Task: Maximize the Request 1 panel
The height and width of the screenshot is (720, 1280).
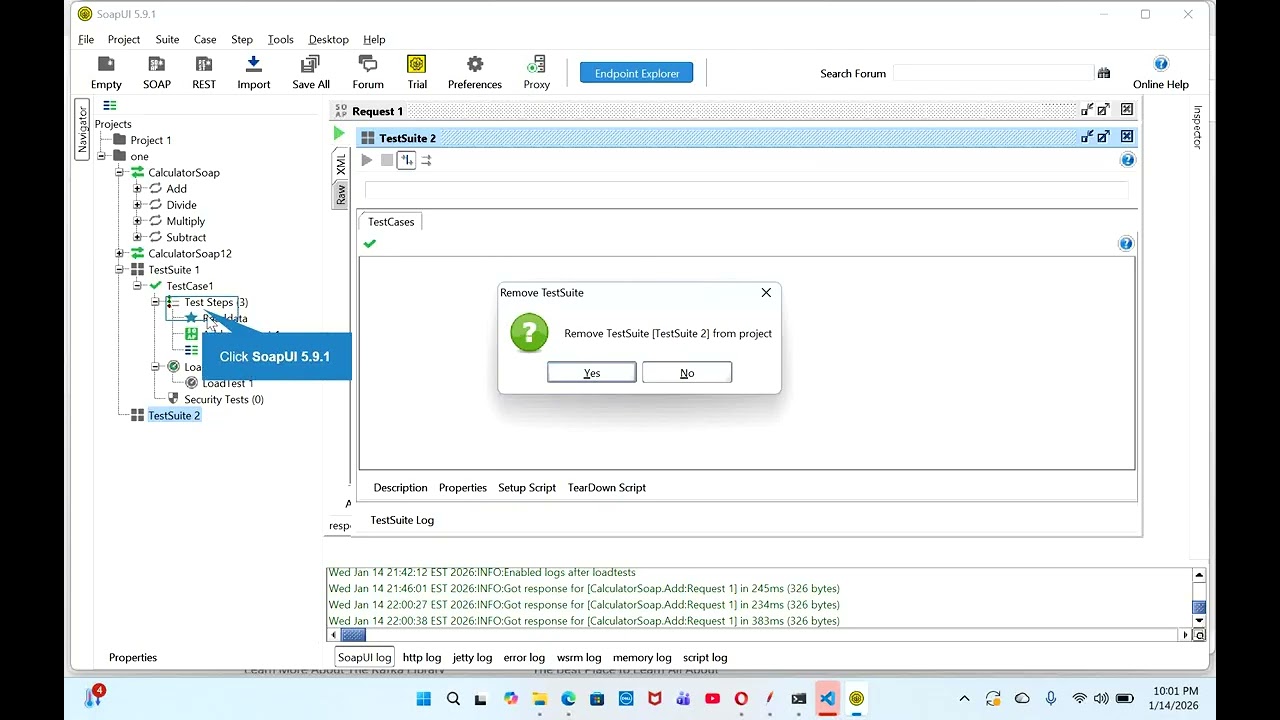Action: point(1104,110)
